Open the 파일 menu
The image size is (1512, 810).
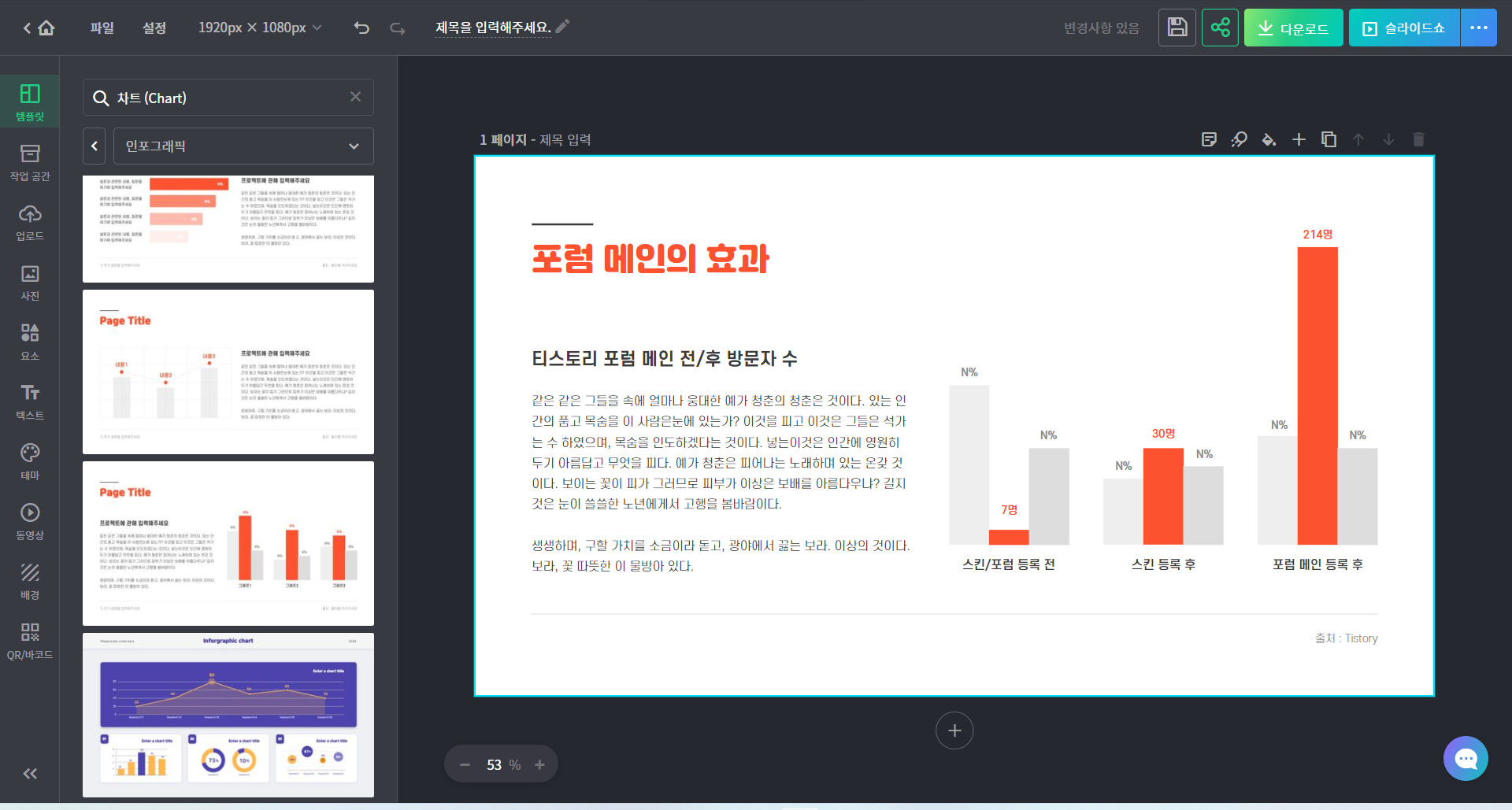[x=102, y=28]
